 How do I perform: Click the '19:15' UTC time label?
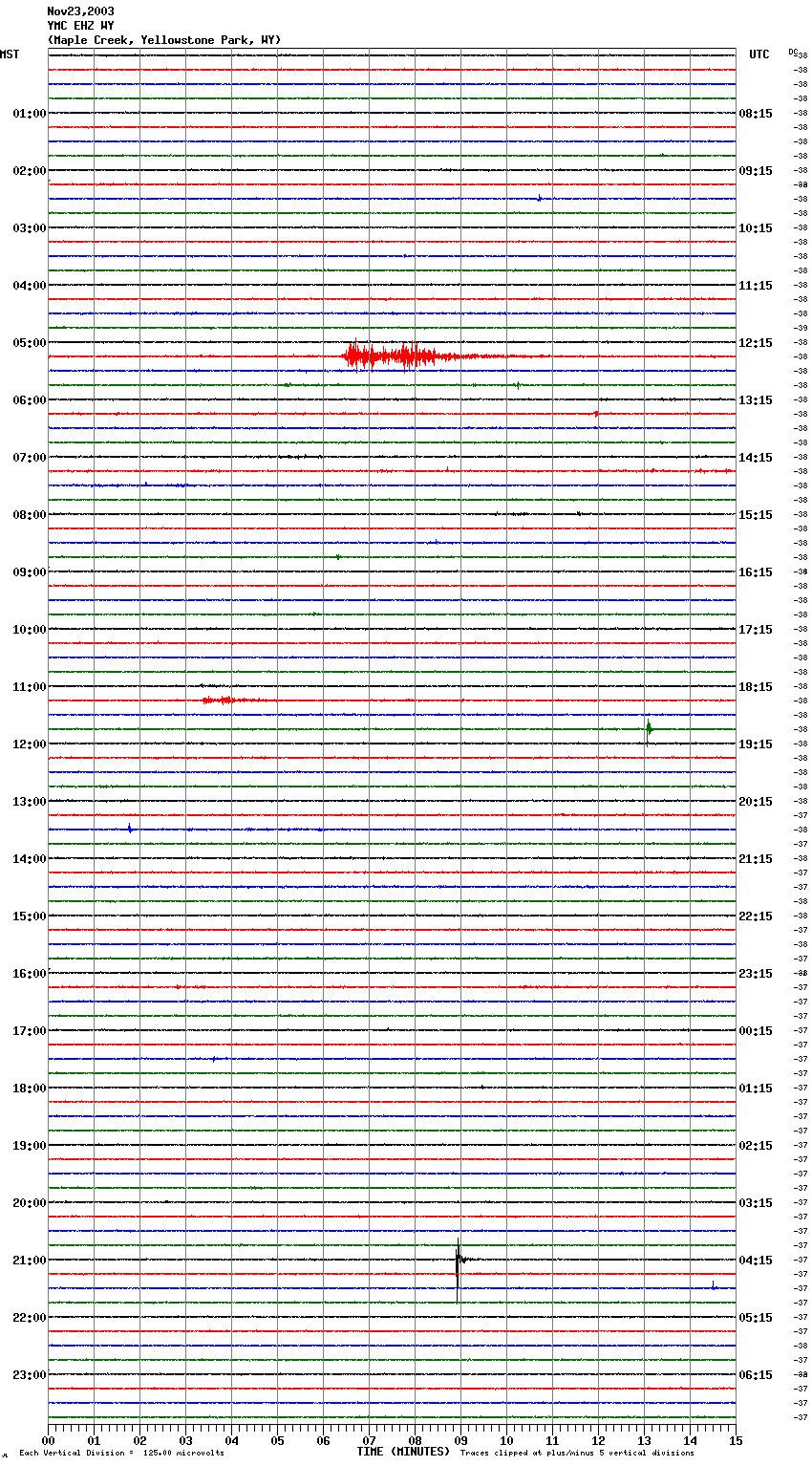click(x=756, y=744)
